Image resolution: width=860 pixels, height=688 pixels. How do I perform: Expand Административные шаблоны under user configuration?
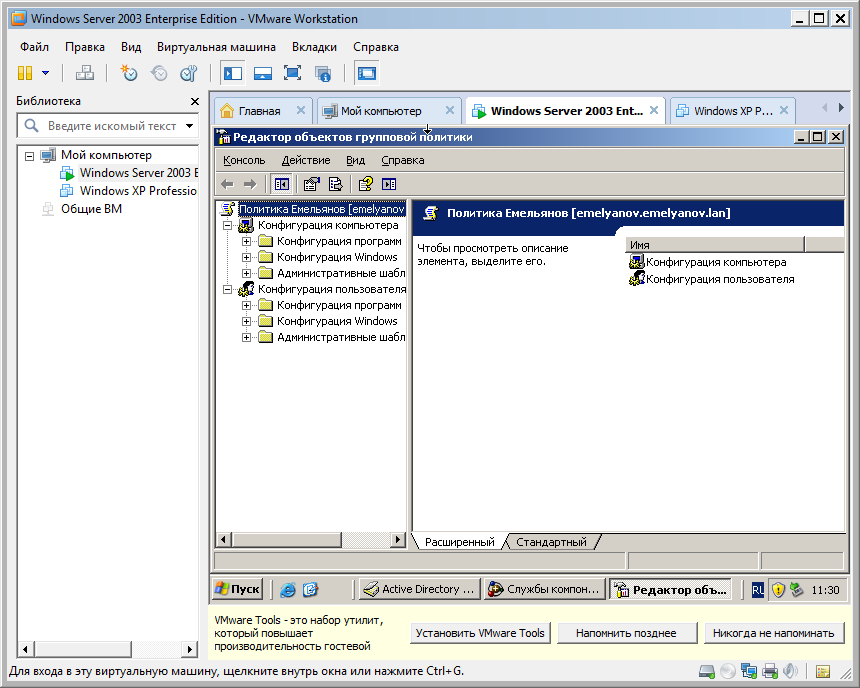(x=246, y=337)
